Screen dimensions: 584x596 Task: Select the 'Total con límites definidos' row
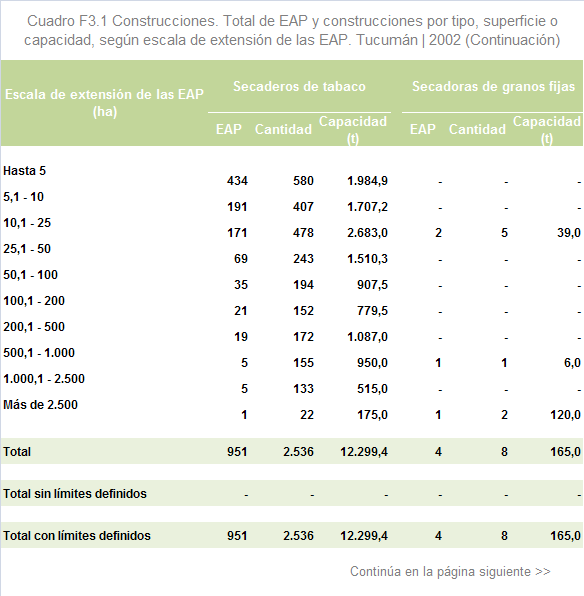[292, 535]
